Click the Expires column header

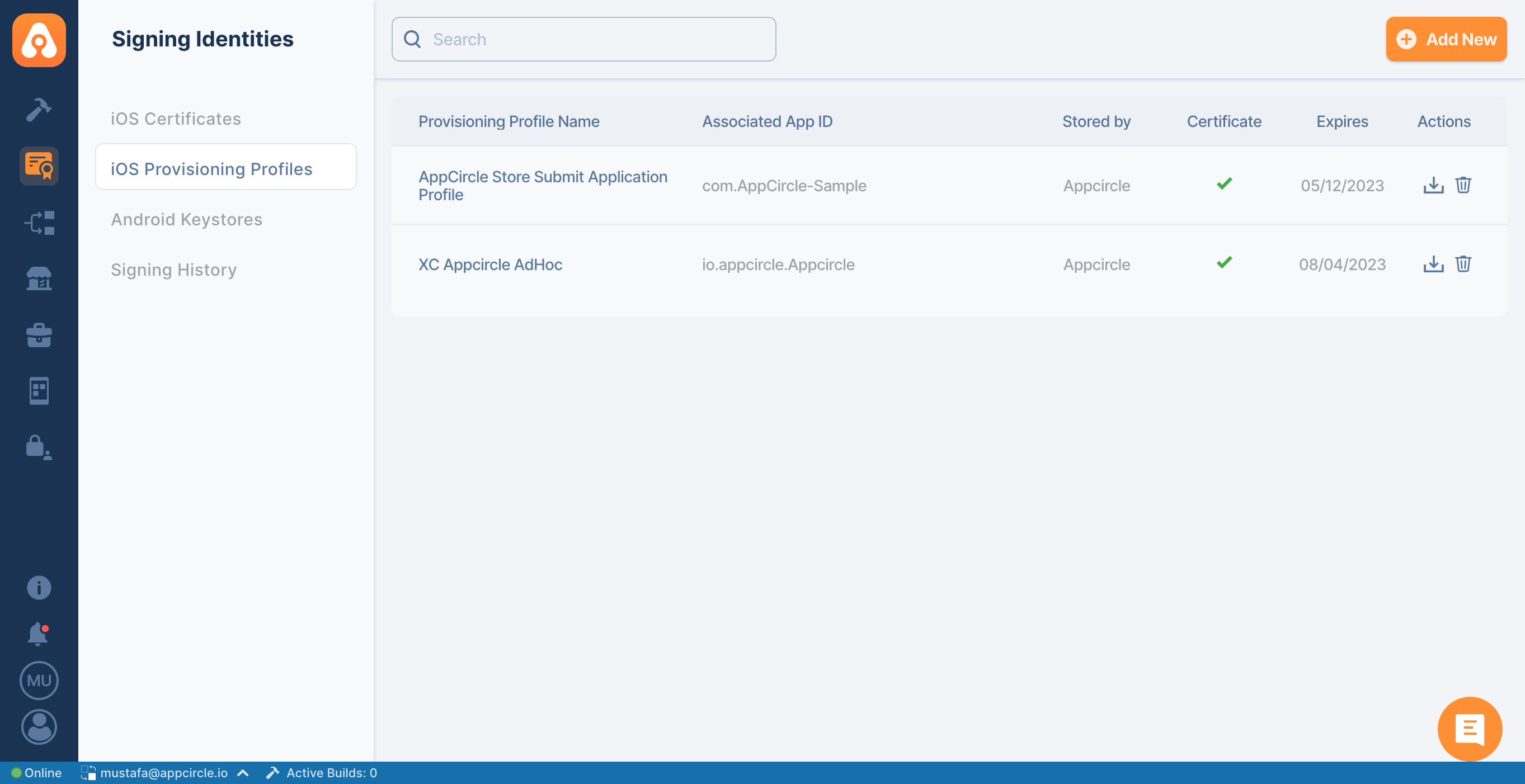point(1342,121)
